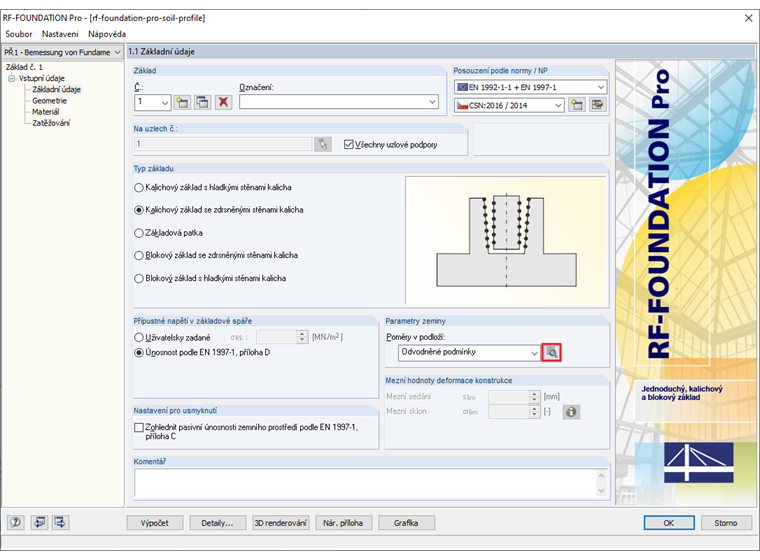Image resolution: width=760 pixels, height=560 pixels.
Task: Select Kalichový základ se zdrsněnými stěnami kalicha
Action: (139, 210)
